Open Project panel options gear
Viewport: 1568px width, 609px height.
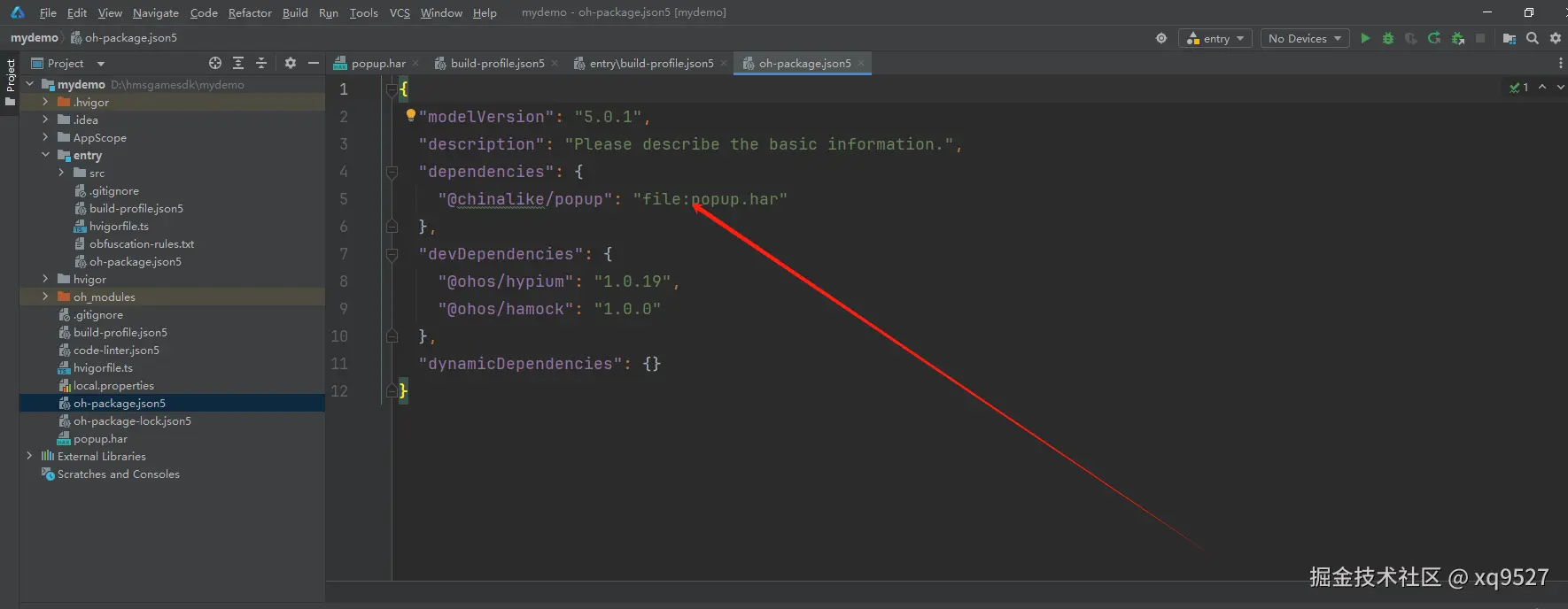[291, 63]
